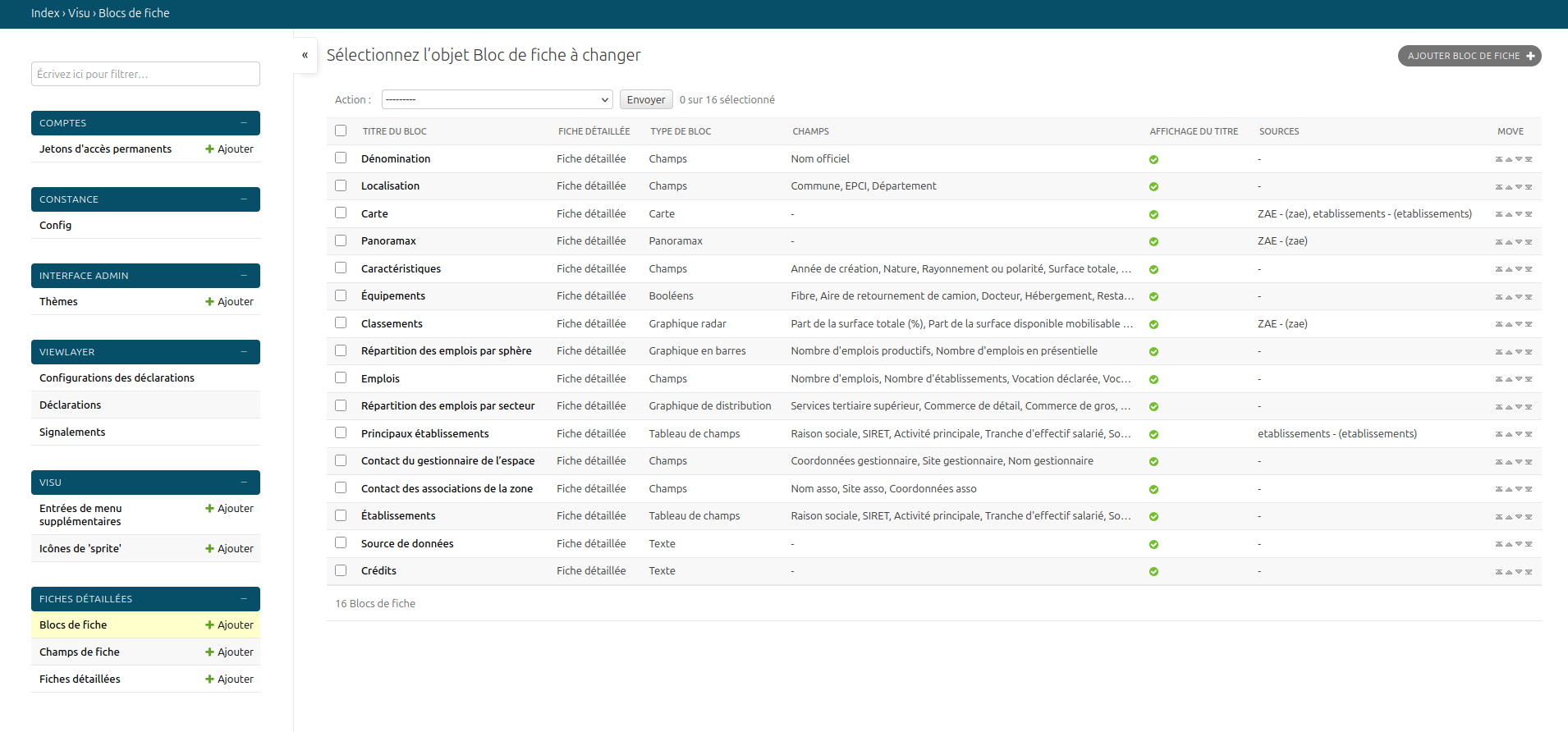This screenshot has width=1568, height=732.
Task: Open the Classements block link
Action: click(392, 324)
